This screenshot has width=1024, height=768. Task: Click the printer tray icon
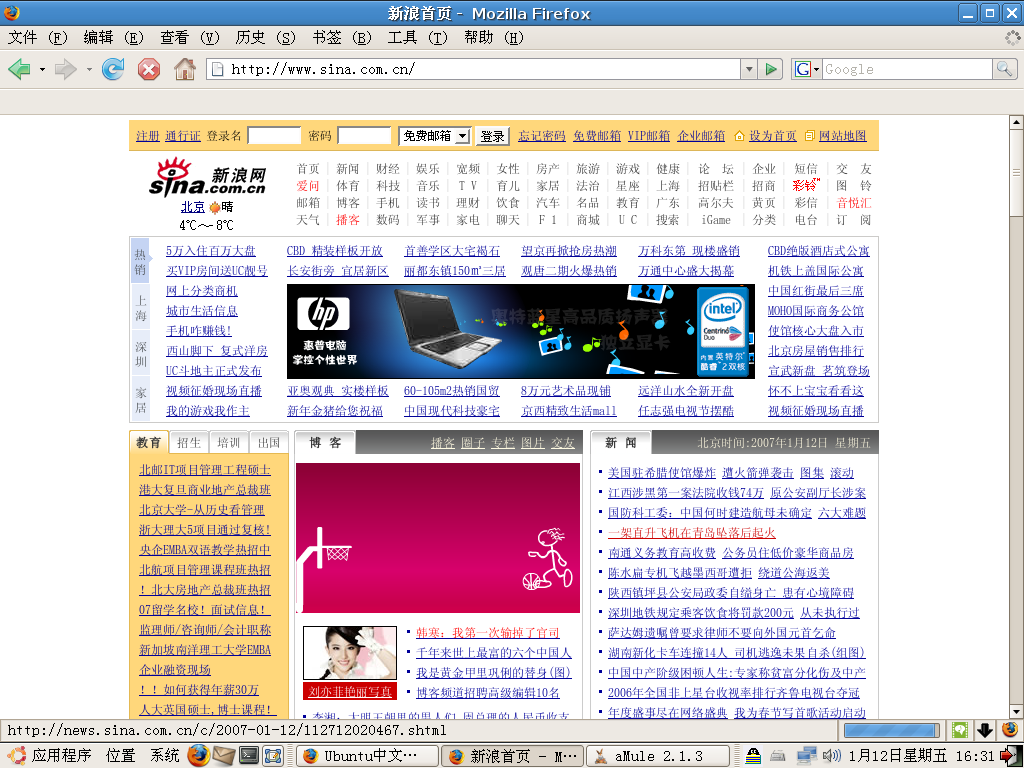click(778, 756)
